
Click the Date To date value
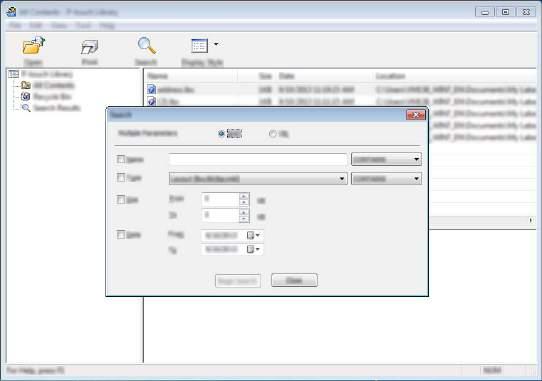(x=221, y=249)
